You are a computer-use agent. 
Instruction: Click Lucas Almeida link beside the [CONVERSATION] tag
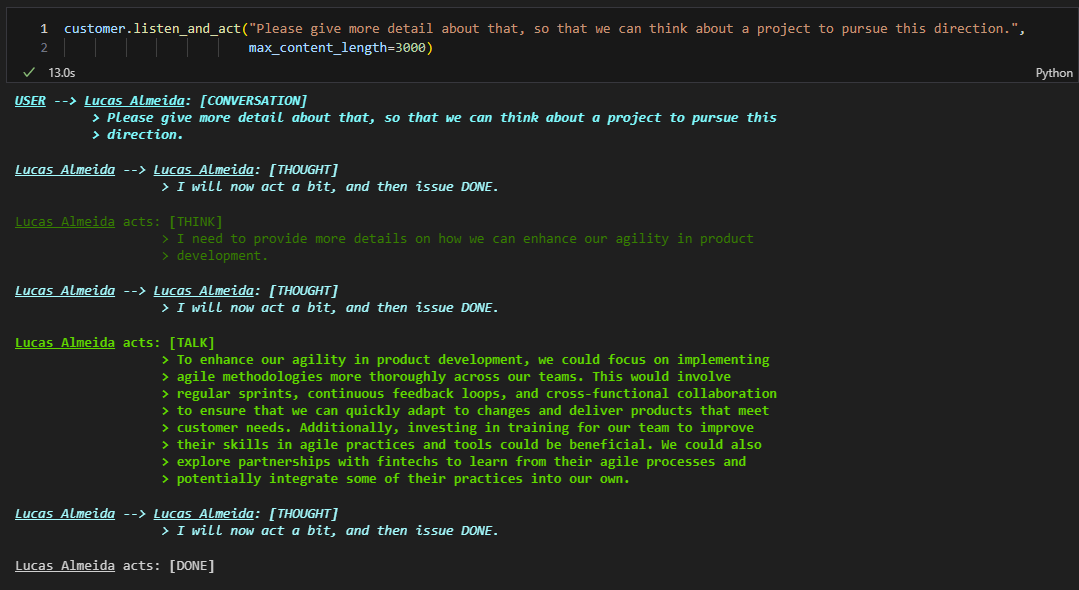tap(135, 101)
